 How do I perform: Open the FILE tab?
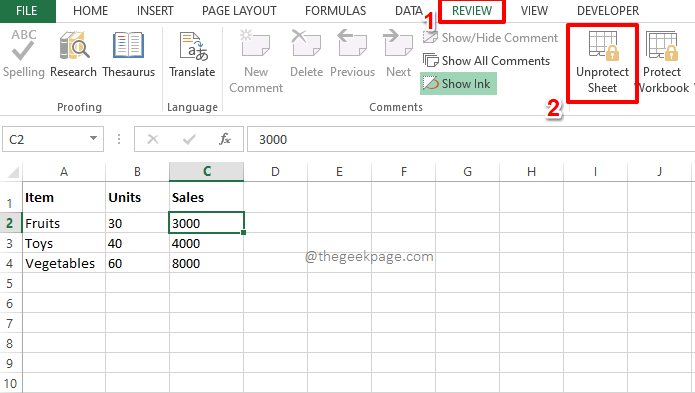pyautogui.click(x=27, y=11)
